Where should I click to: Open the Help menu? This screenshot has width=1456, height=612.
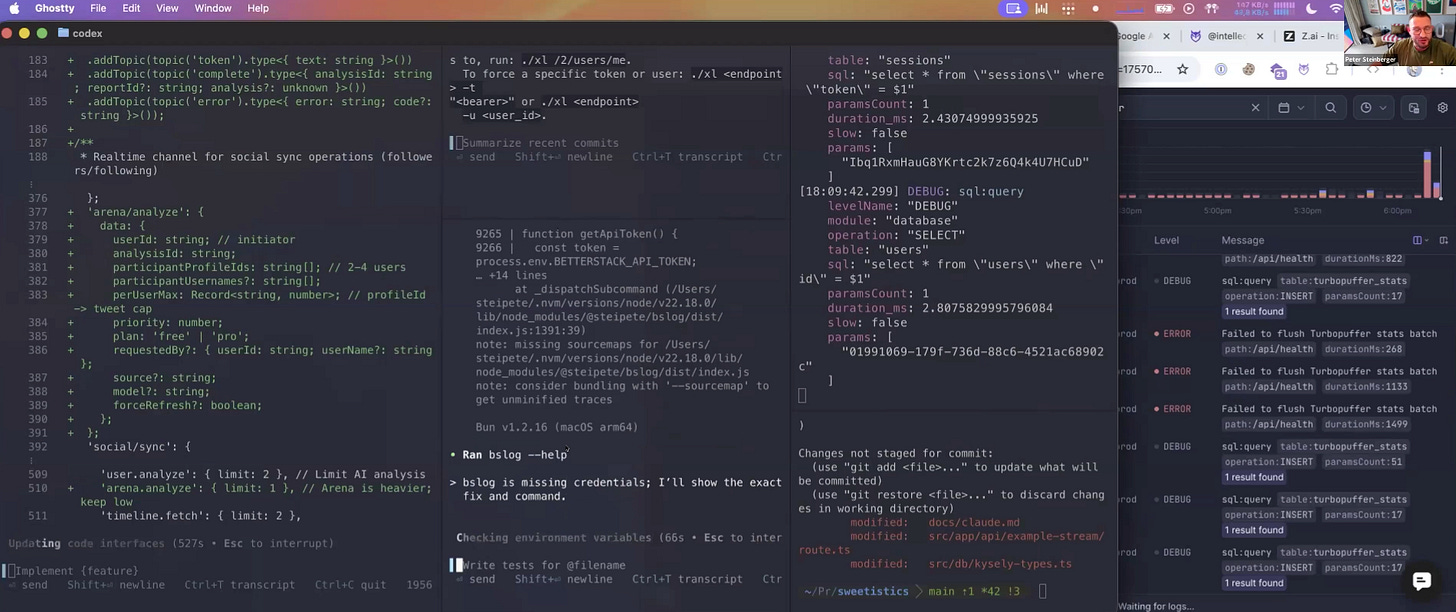[x=258, y=8]
